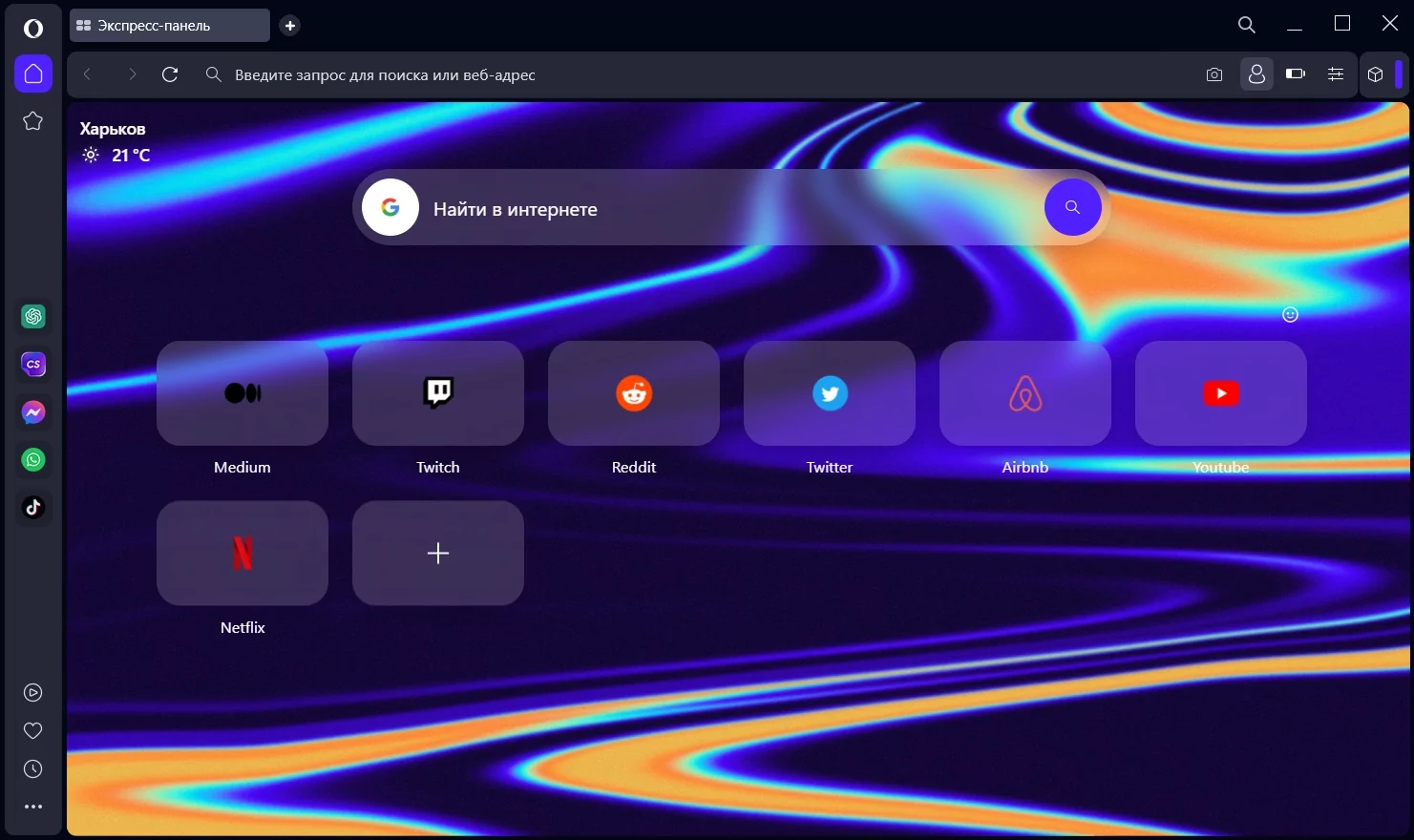Click the Харьков weather city label

click(x=113, y=129)
